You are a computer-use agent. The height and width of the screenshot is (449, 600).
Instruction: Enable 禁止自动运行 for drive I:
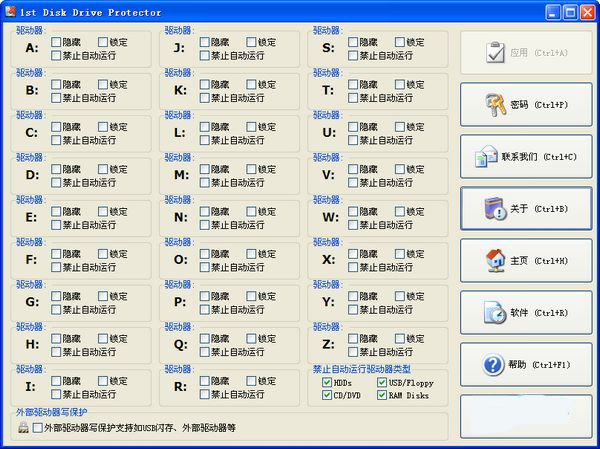(56, 394)
